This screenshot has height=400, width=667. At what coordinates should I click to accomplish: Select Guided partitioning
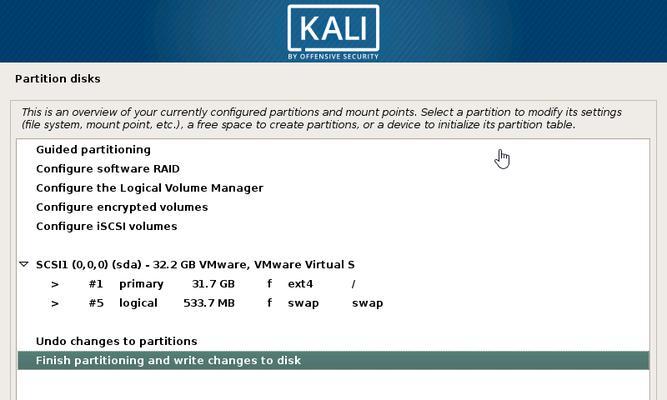pos(93,150)
